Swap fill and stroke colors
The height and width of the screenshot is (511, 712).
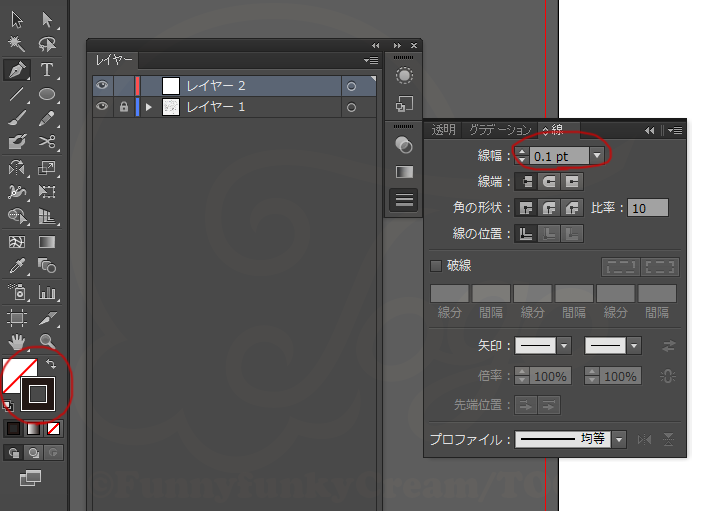coord(51,364)
